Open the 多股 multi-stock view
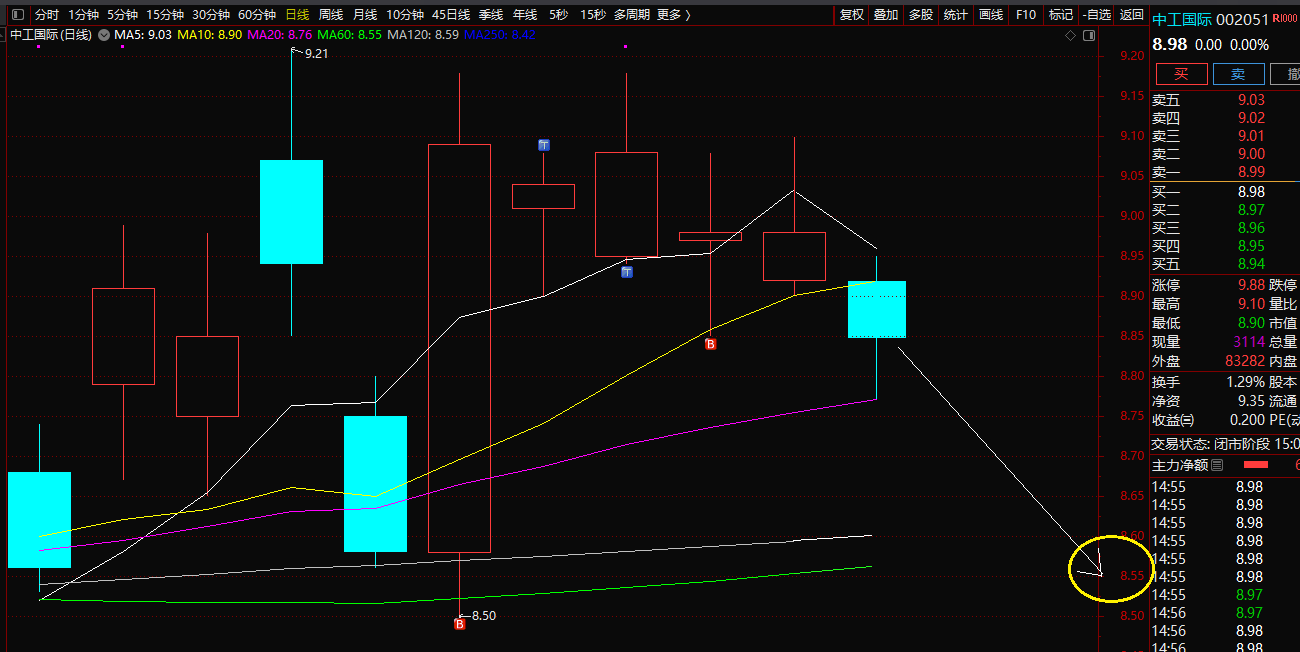Image resolution: width=1300 pixels, height=652 pixels. click(x=921, y=15)
